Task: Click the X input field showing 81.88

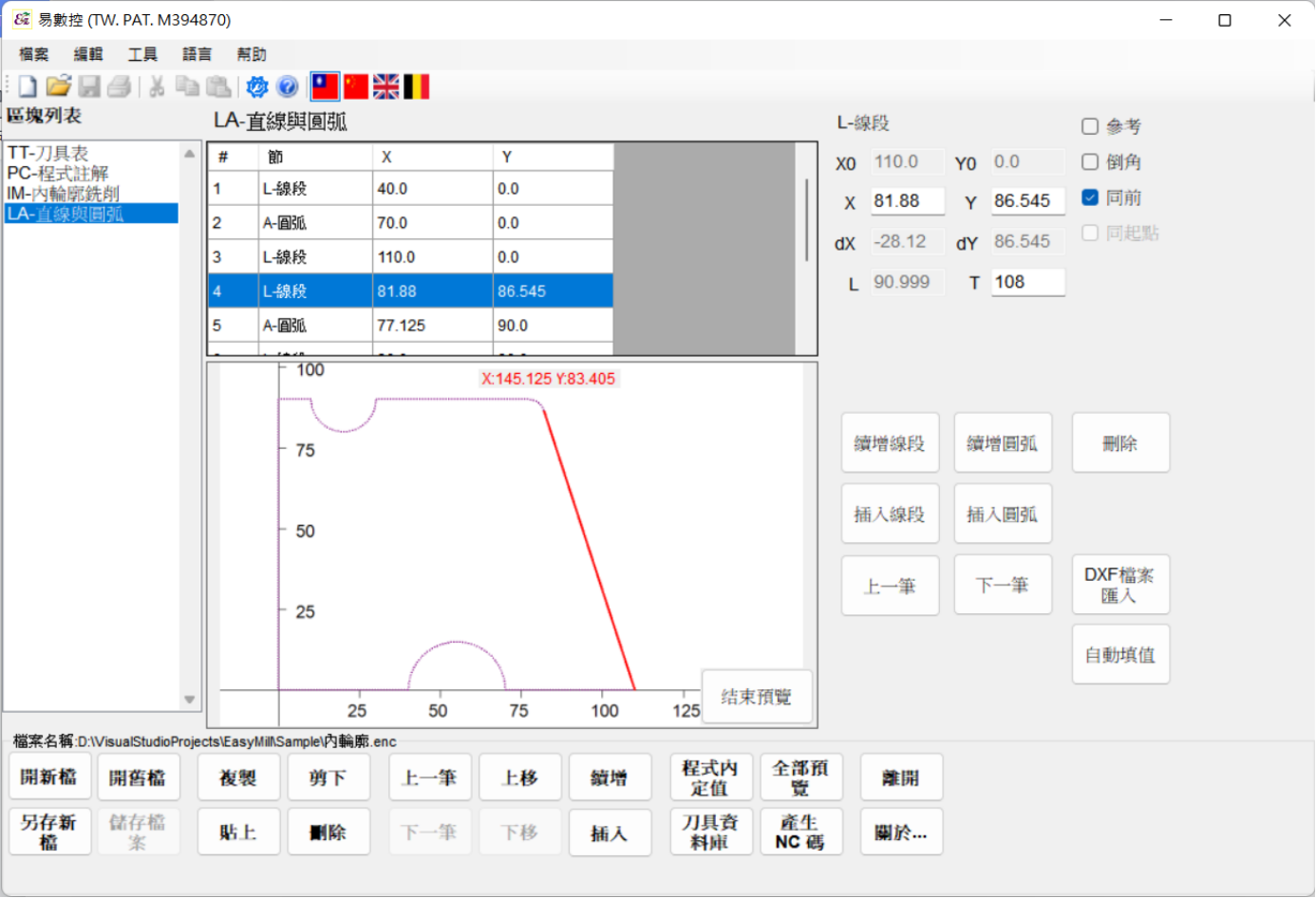Action: tap(907, 200)
